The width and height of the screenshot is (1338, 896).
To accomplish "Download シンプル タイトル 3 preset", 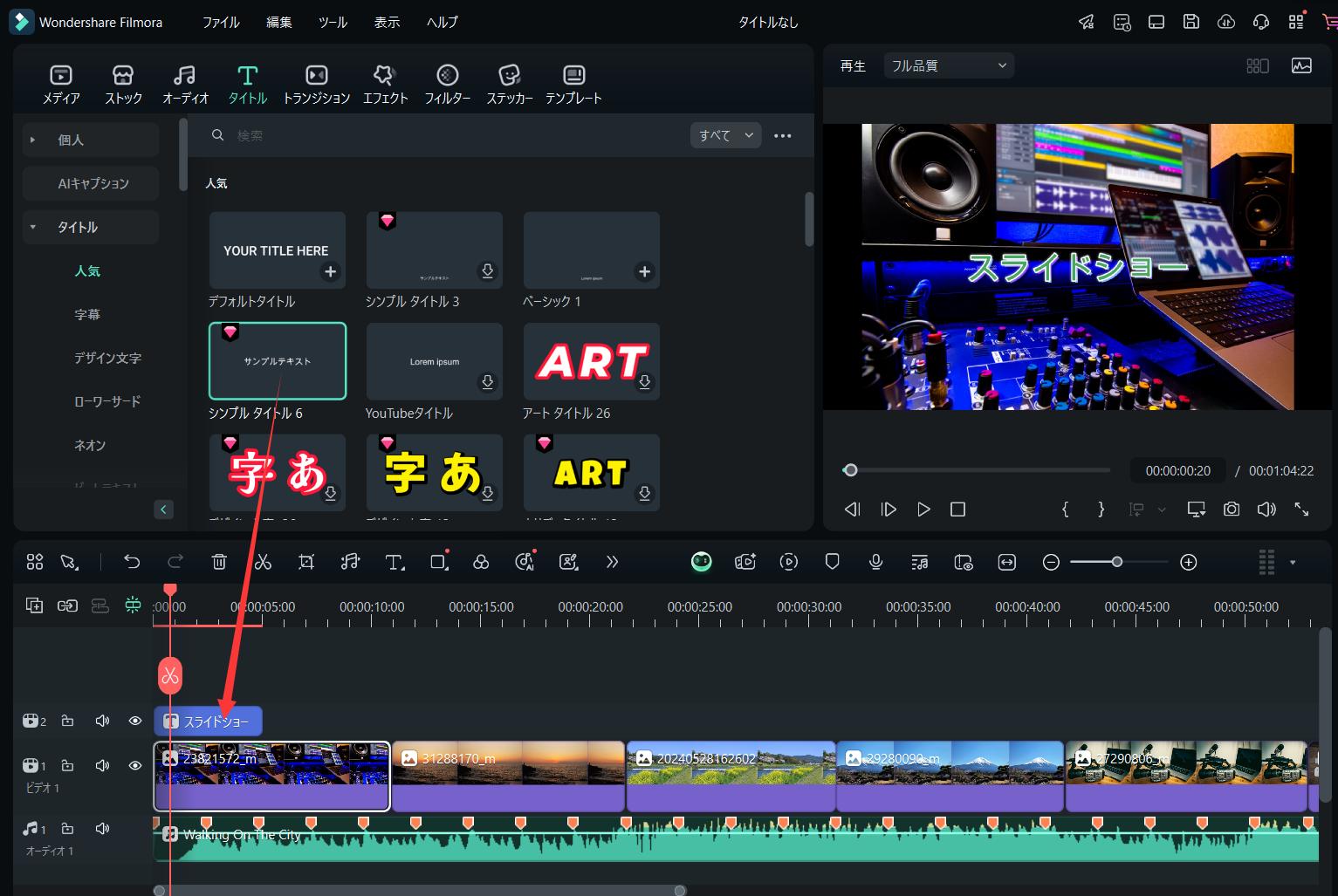I will pos(487,271).
